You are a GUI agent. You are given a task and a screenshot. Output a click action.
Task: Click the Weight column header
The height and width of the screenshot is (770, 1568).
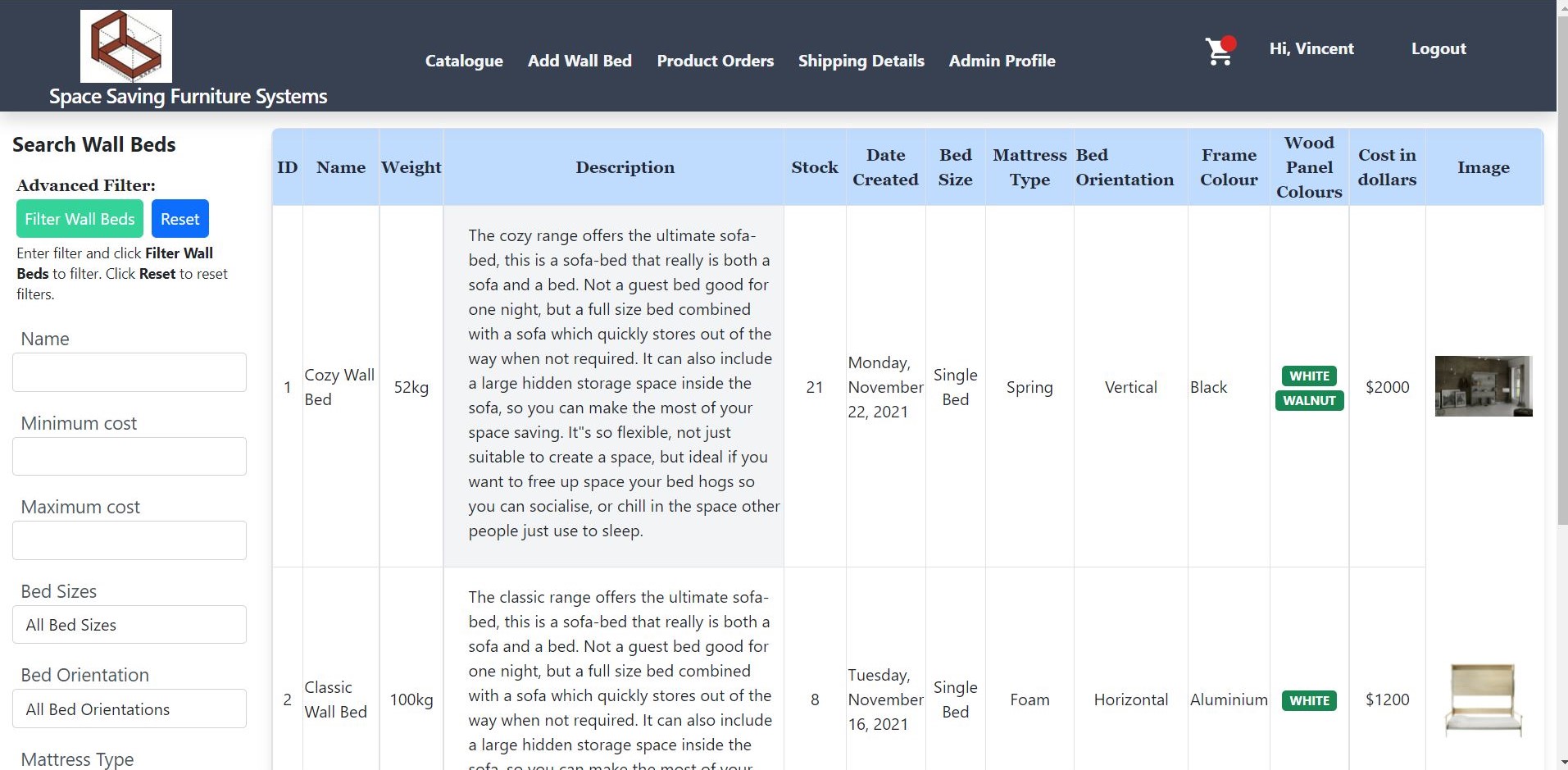tap(411, 167)
